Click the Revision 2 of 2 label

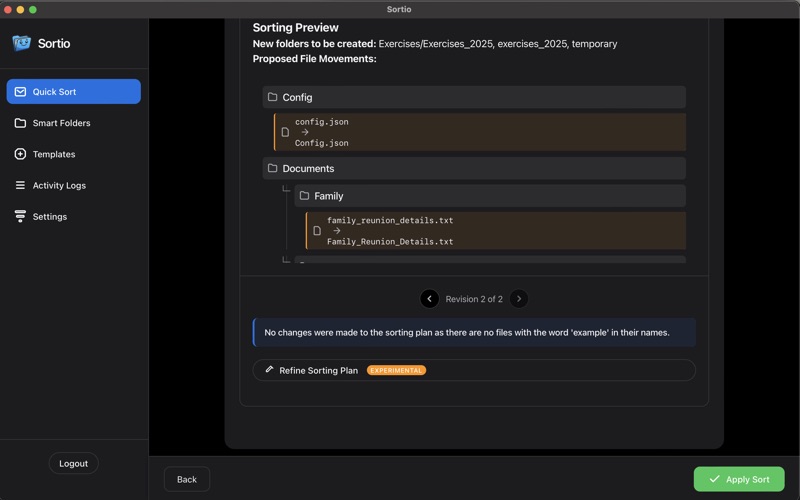coord(474,299)
